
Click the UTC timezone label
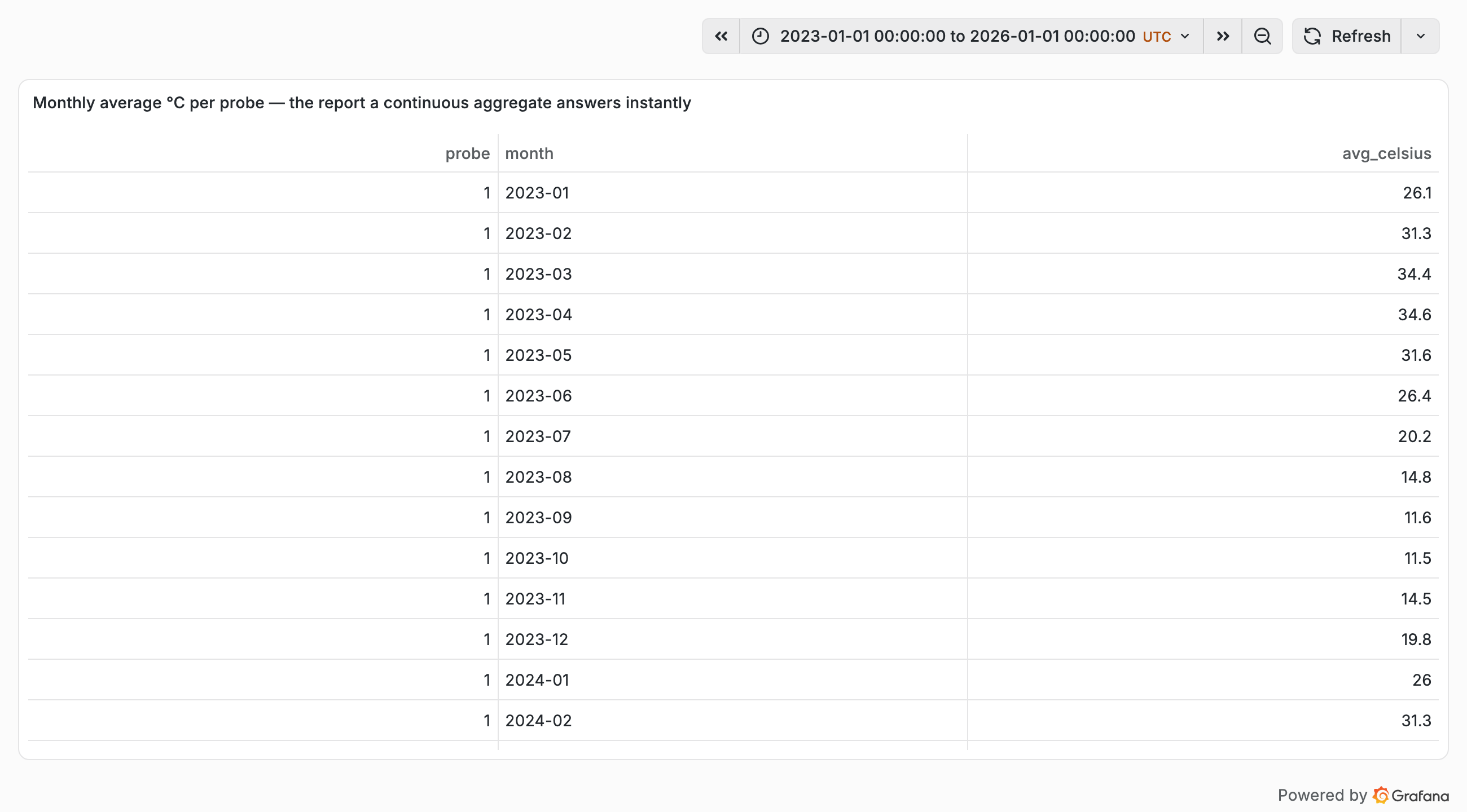click(x=1156, y=37)
